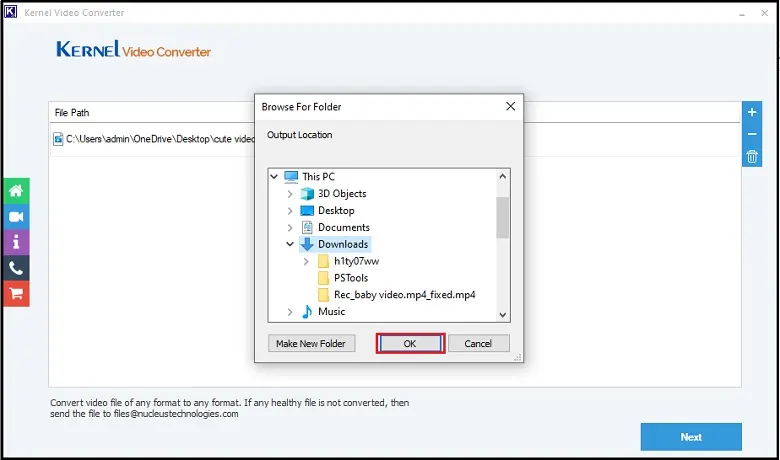Select the Documents label in tree
The width and height of the screenshot is (780, 460).
(344, 227)
